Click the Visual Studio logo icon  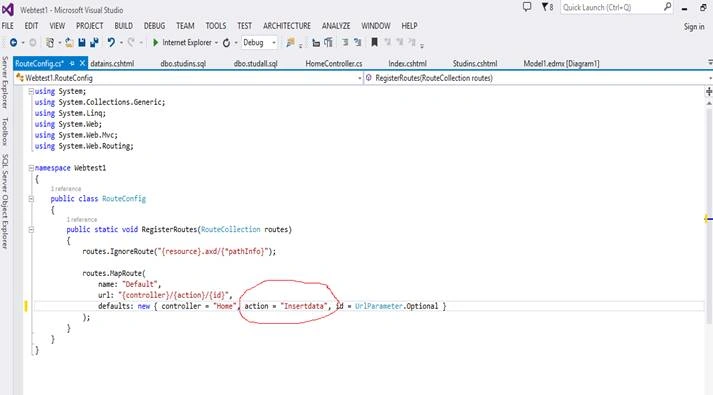click(x=8, y=9)
